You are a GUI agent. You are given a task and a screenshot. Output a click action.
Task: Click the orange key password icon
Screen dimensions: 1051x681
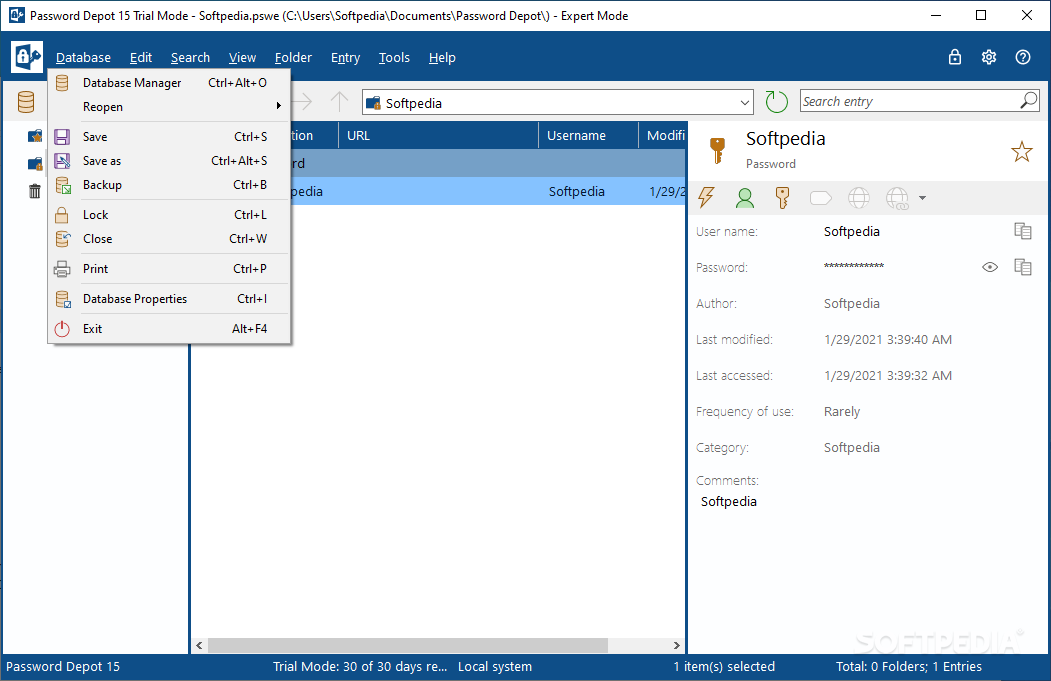point(782,198)
